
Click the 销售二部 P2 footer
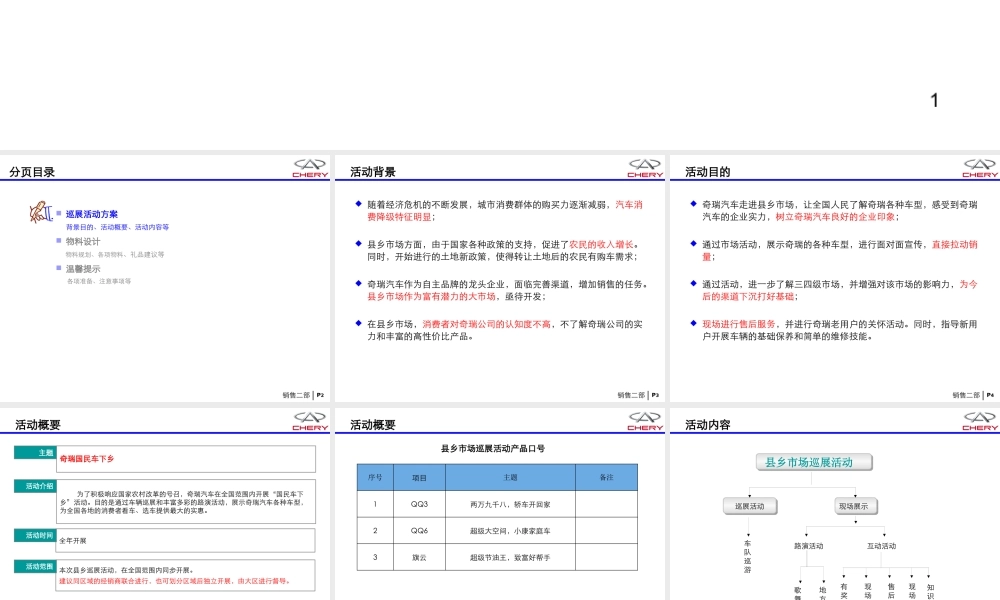point(304,395)
